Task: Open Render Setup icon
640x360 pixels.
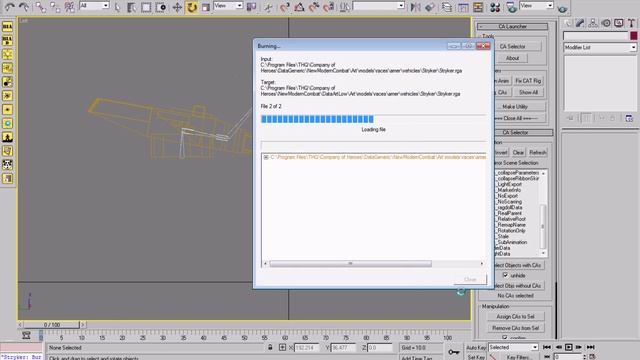Action: click(x=511, y=7)
